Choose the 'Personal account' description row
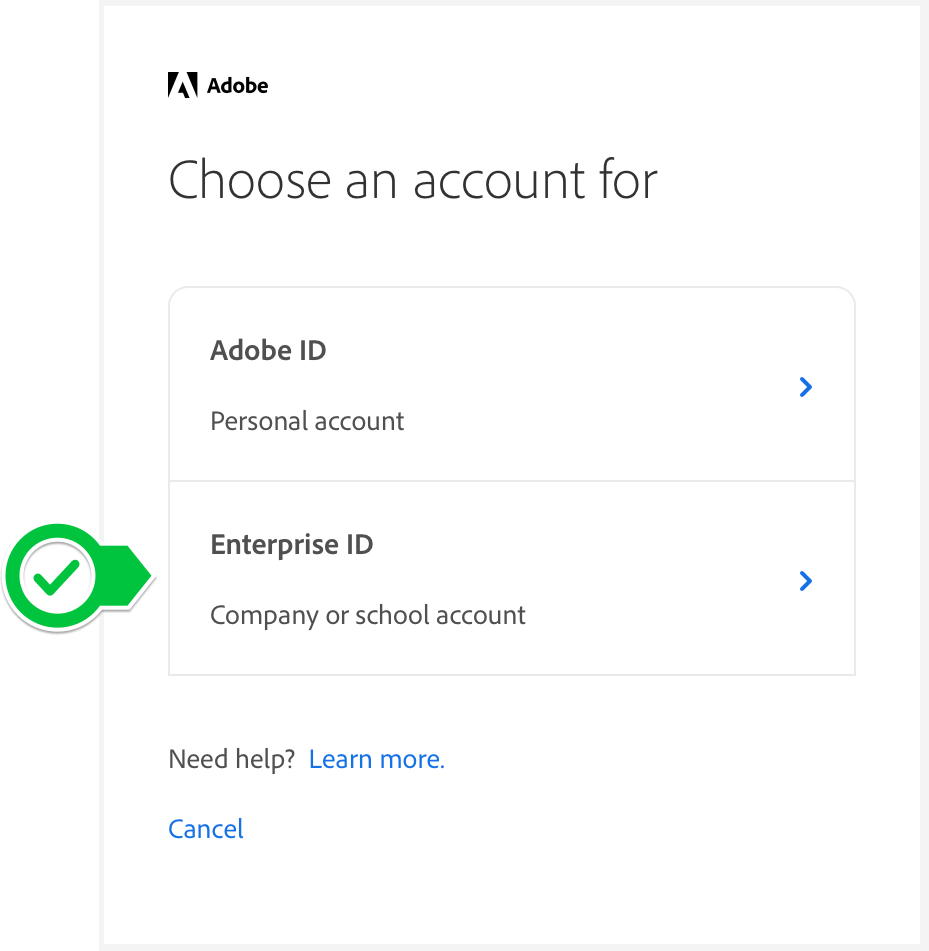This screenshot has width=929, height=951. (307, 421)
